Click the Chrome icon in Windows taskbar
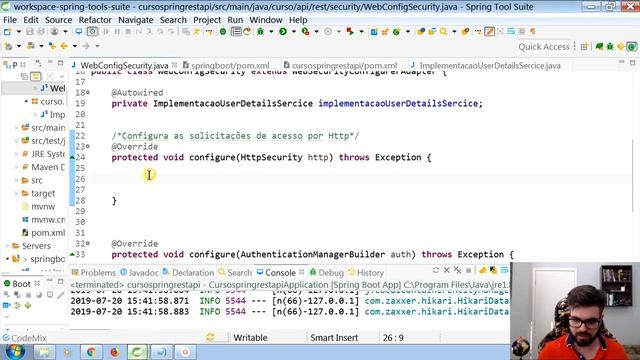Viewport: 640px width, 360px height. click(x=91, y=352)
